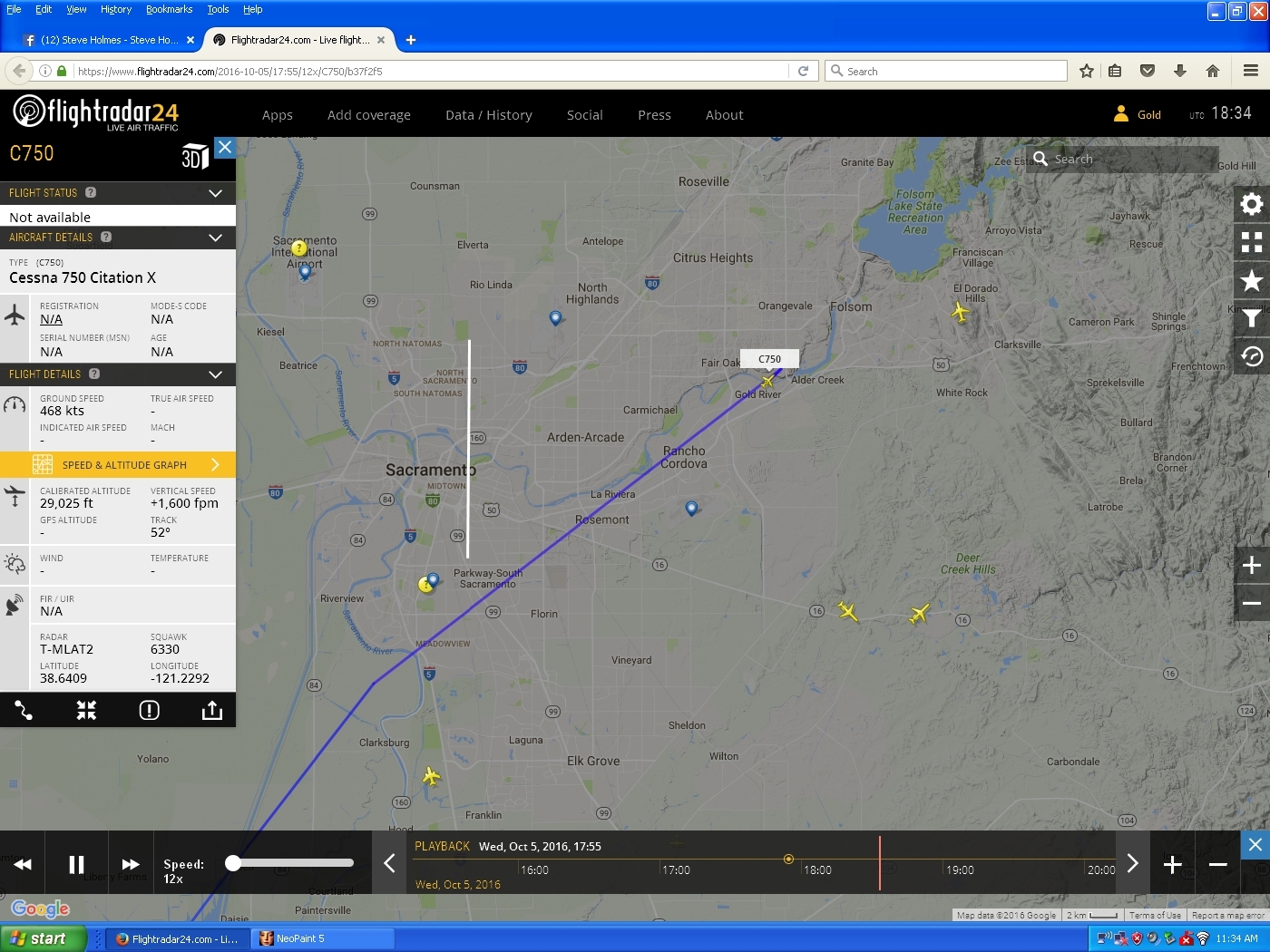Viewport: 1270px width, 952px height.
Task: Click the flight route icon in panel
Action: click(x=24, y=710)
